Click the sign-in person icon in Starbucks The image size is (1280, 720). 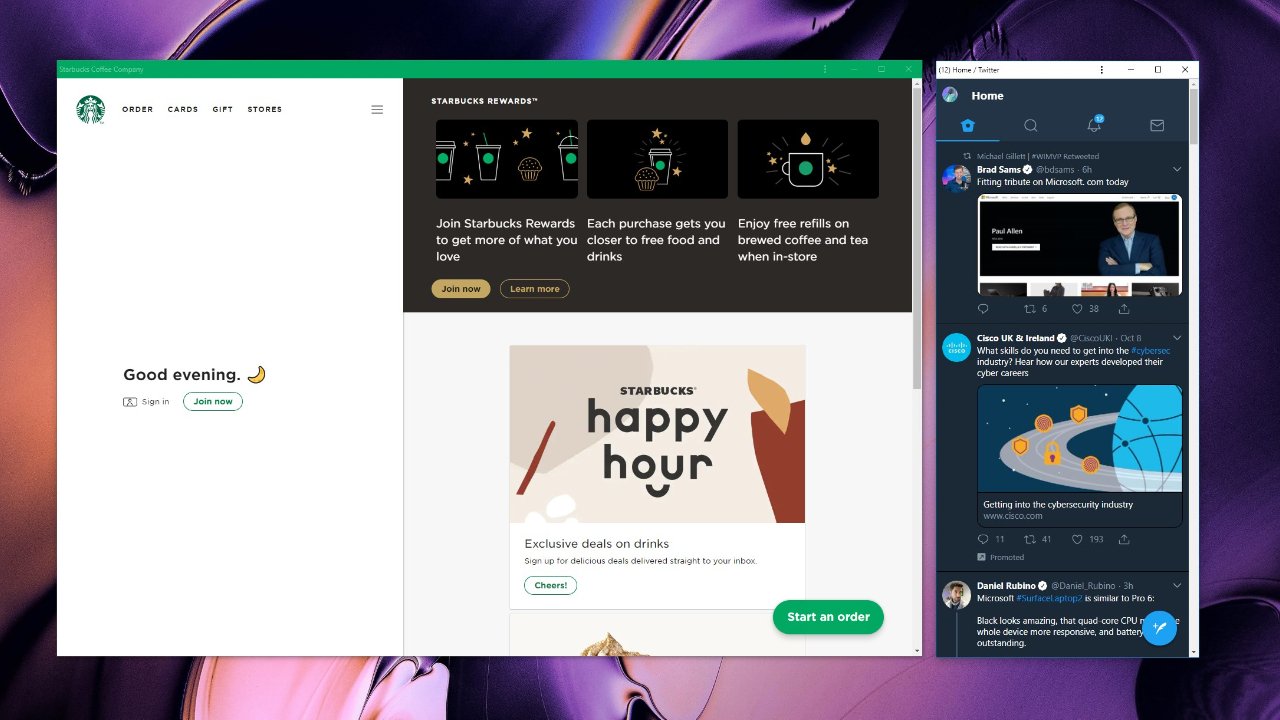point(130,402)
